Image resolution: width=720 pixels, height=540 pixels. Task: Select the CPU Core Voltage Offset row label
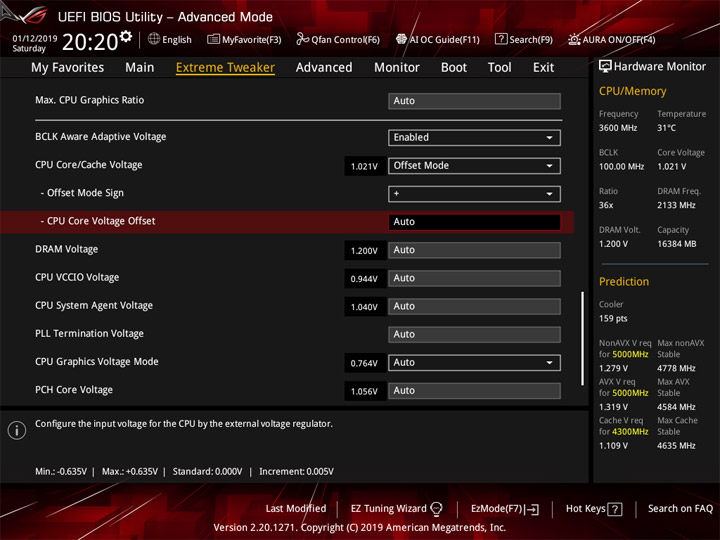tap(98, 221)
